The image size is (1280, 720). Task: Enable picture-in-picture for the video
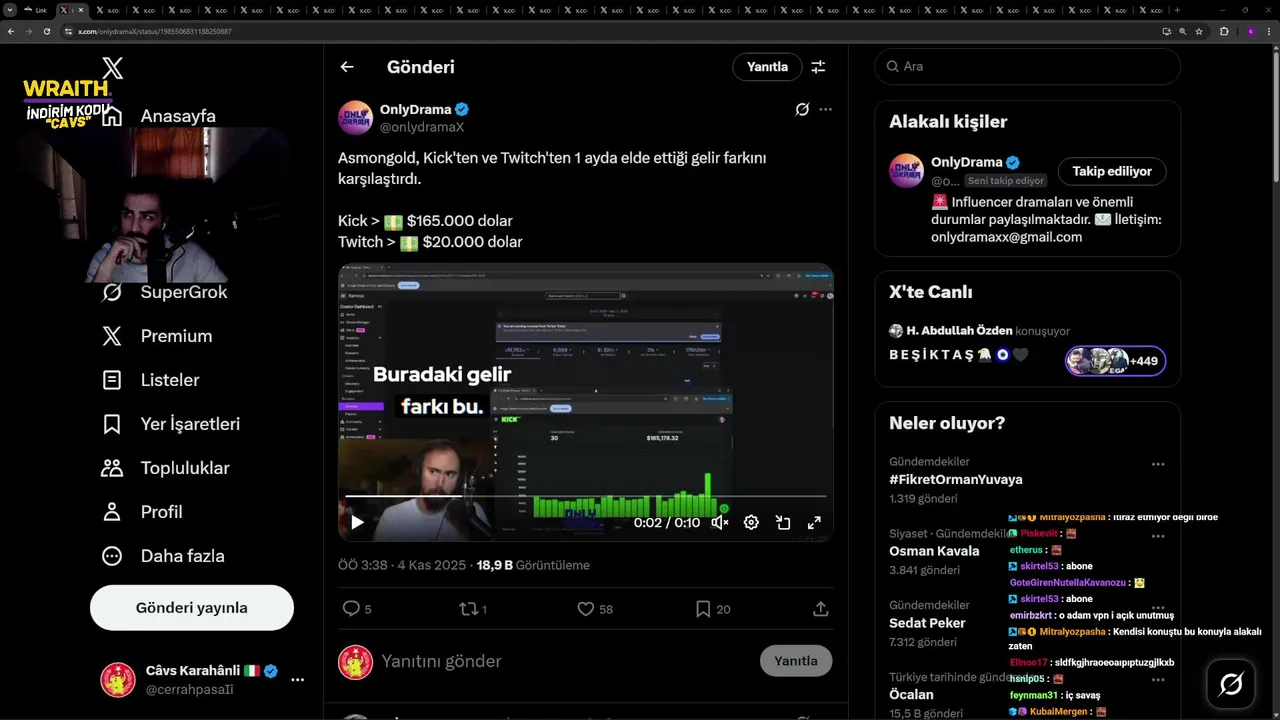coord(783,522)
